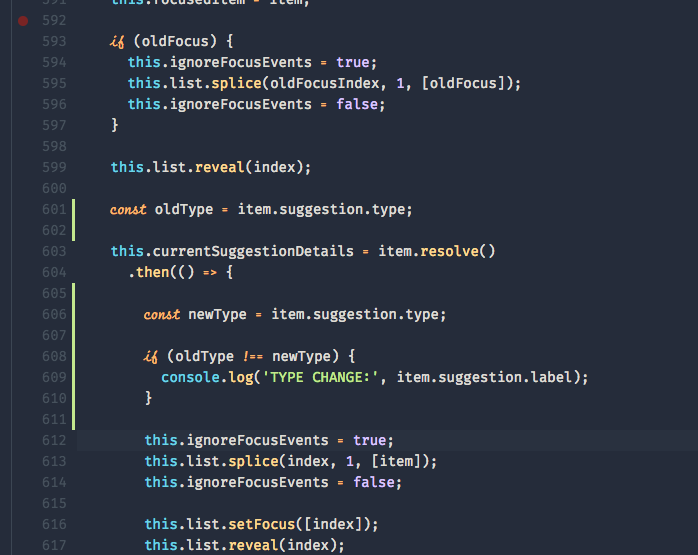Select line number 601 in the gutter
The image size is (698, 555).
click(54, 209)
